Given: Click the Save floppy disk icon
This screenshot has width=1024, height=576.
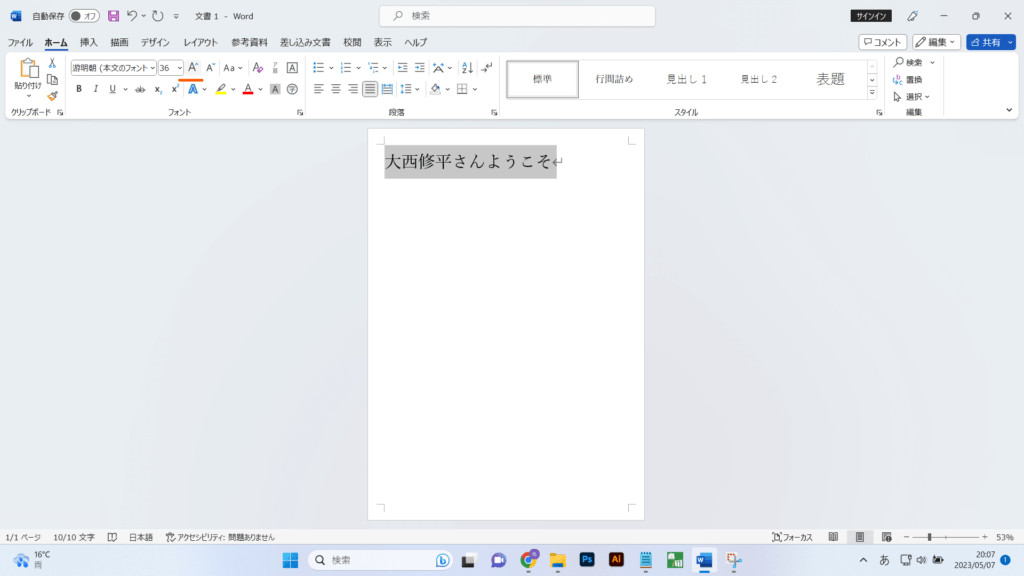Looking at the screenshot, I should 113,16.
